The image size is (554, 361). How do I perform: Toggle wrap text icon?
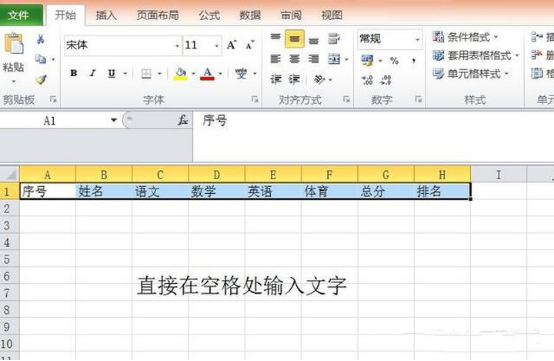334,38
